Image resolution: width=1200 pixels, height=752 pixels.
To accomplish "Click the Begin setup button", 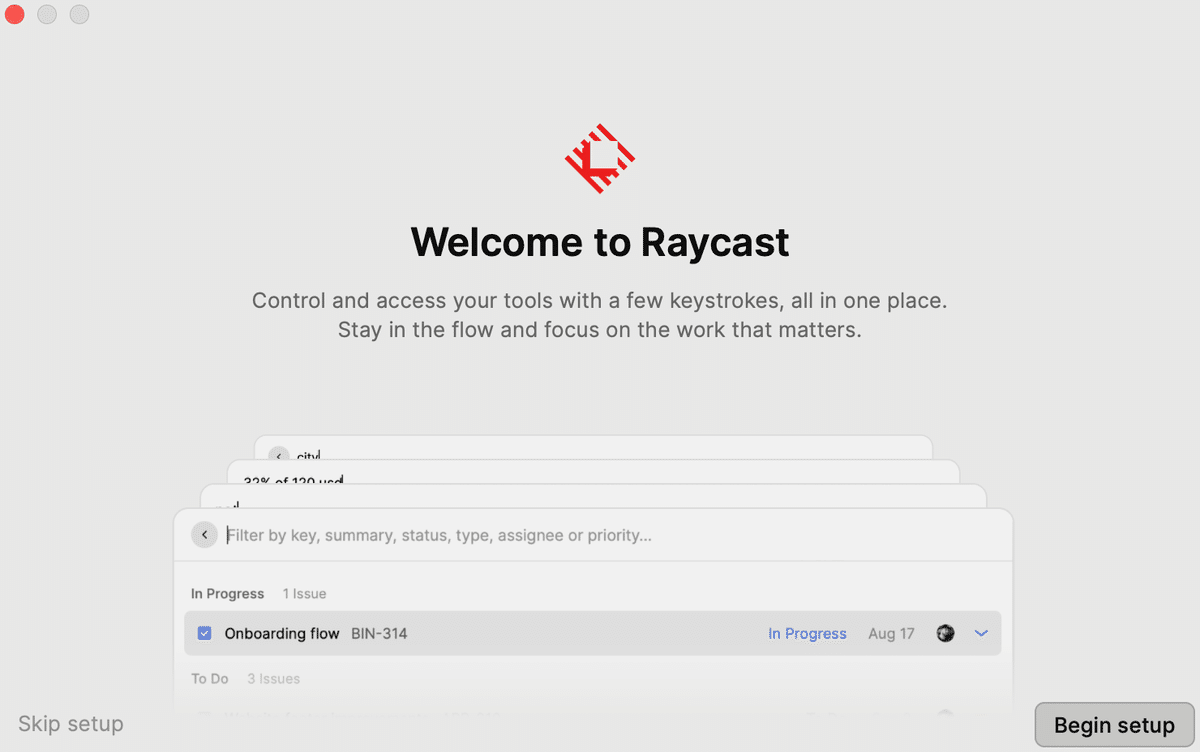I will pyautogui.click(x=1114, y=725).
